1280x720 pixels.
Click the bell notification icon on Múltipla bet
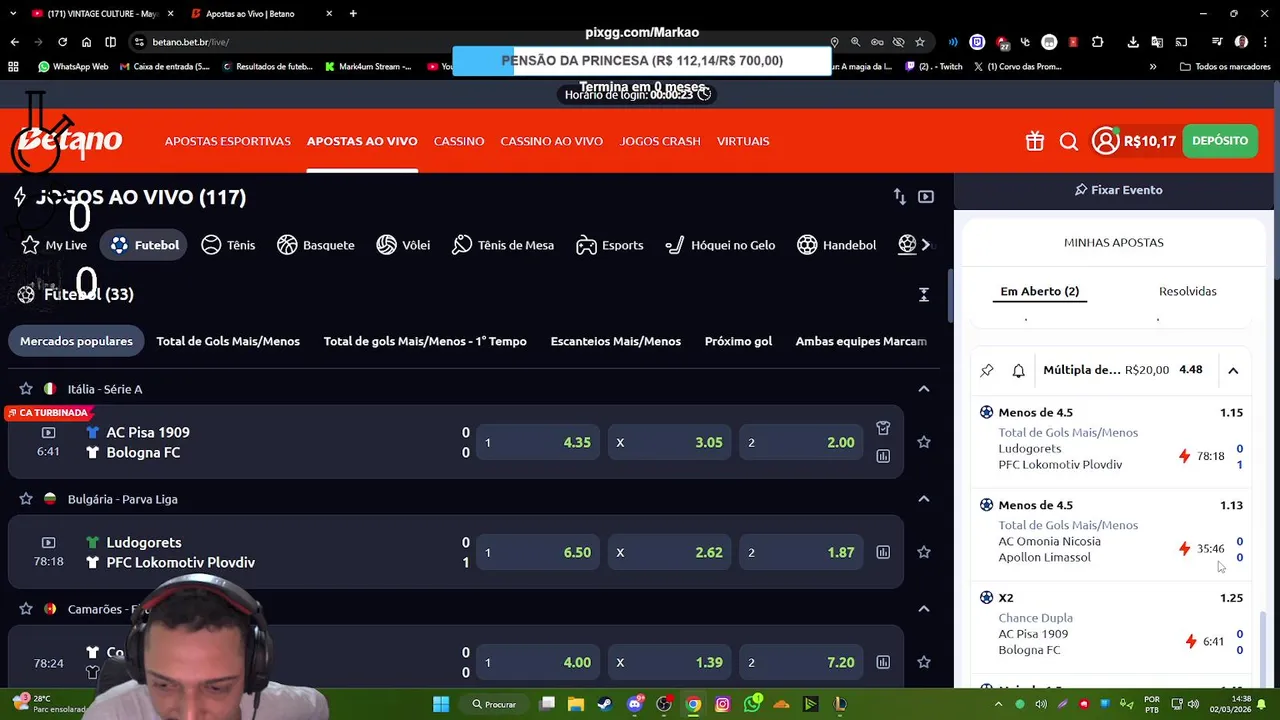click(x=1018, y=370)
